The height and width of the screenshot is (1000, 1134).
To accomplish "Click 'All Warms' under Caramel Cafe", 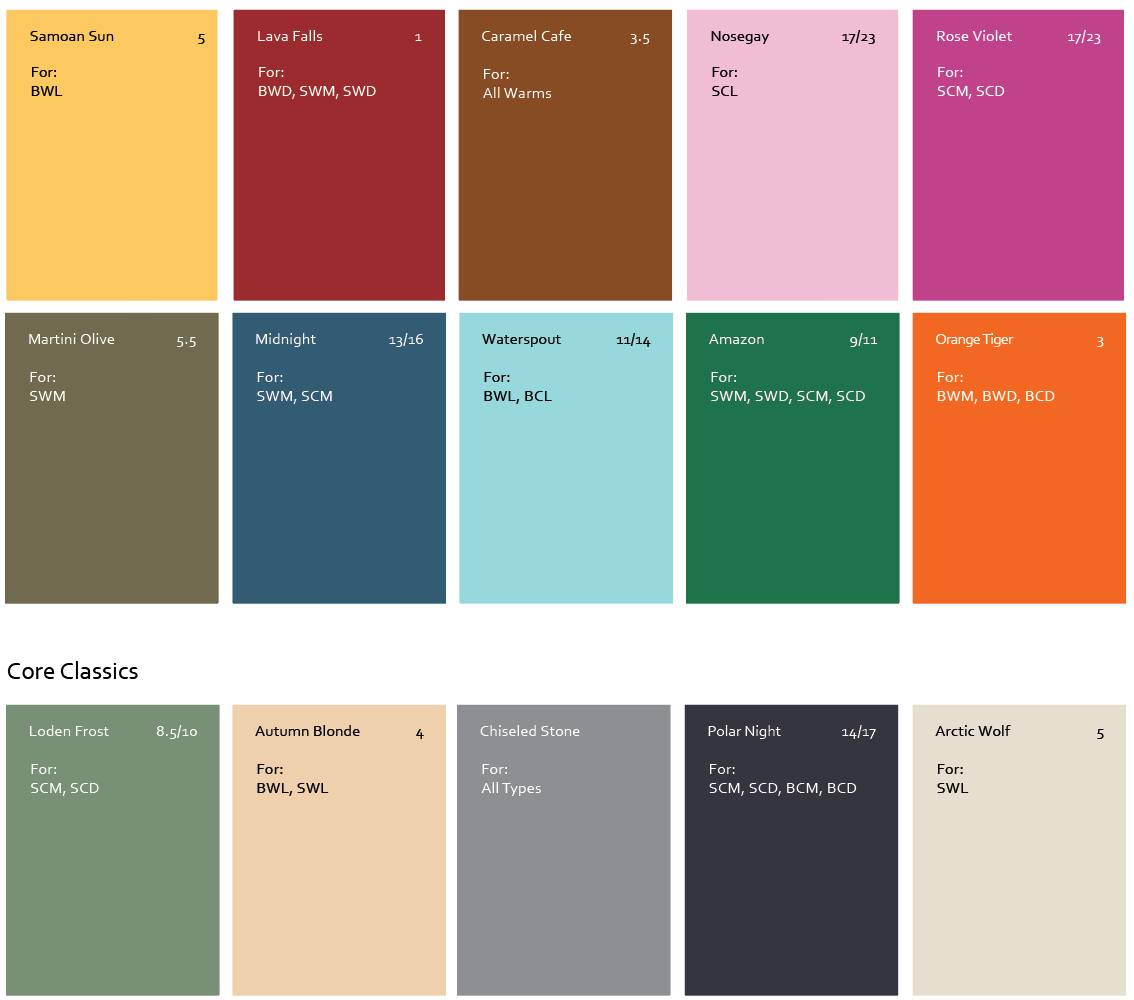I will pyautogui.click(x=517, y=93).
